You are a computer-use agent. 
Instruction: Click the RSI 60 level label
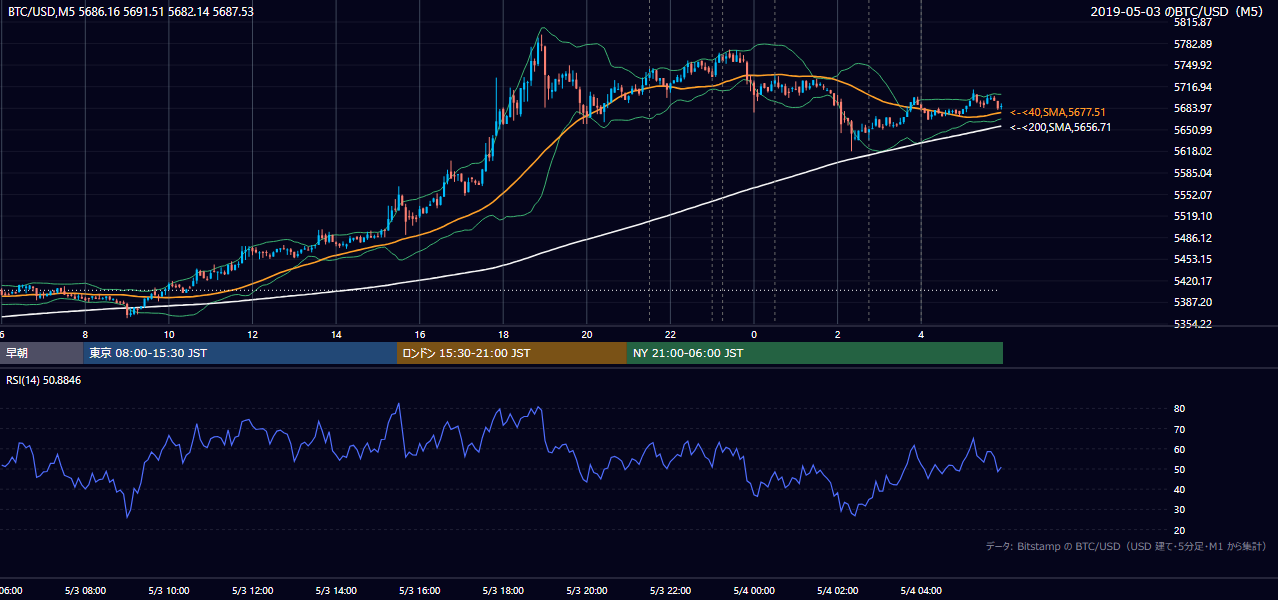(1179, 449)
